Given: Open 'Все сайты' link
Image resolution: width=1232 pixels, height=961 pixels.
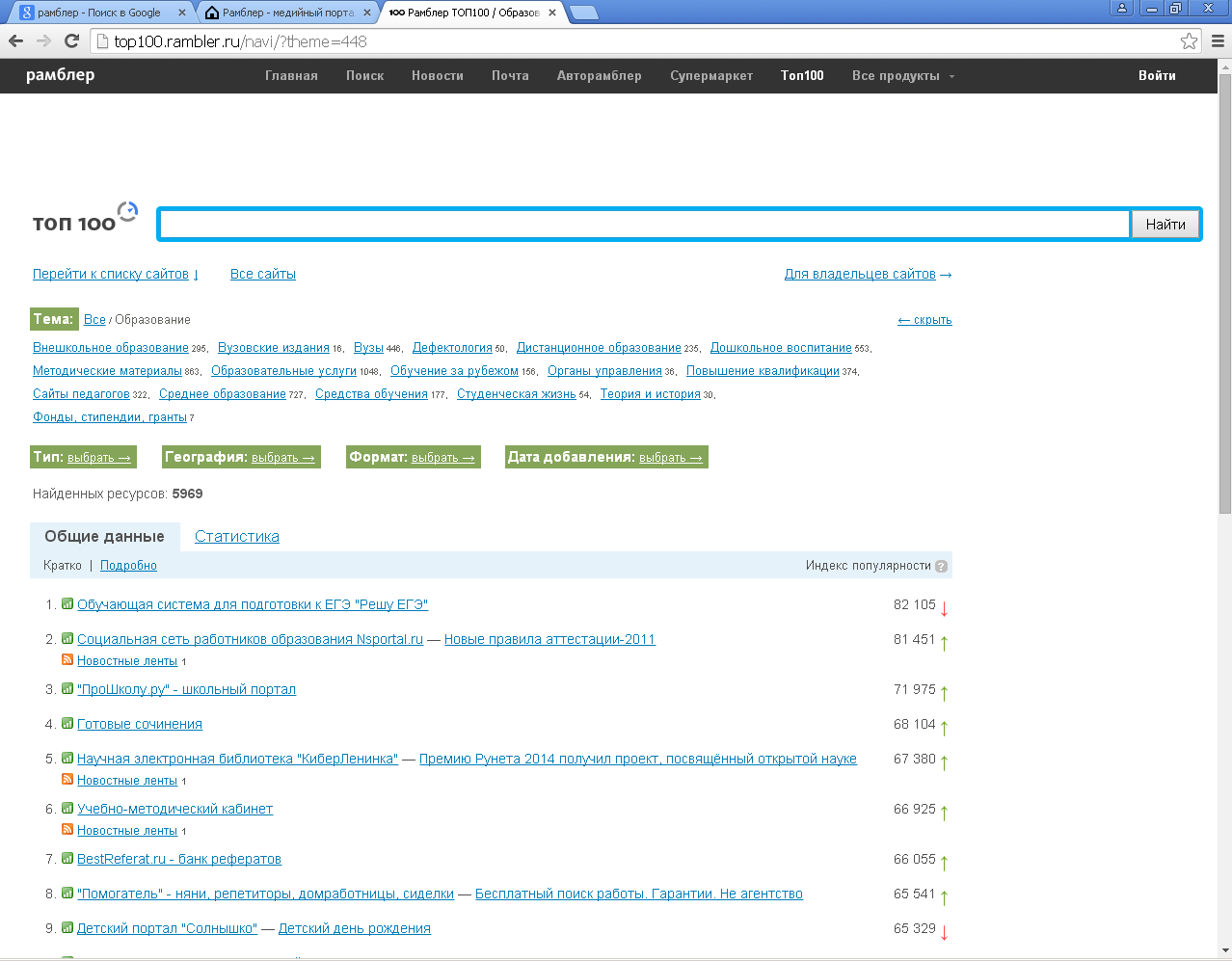Looking at the screenshot, I should tap(263, 274).
